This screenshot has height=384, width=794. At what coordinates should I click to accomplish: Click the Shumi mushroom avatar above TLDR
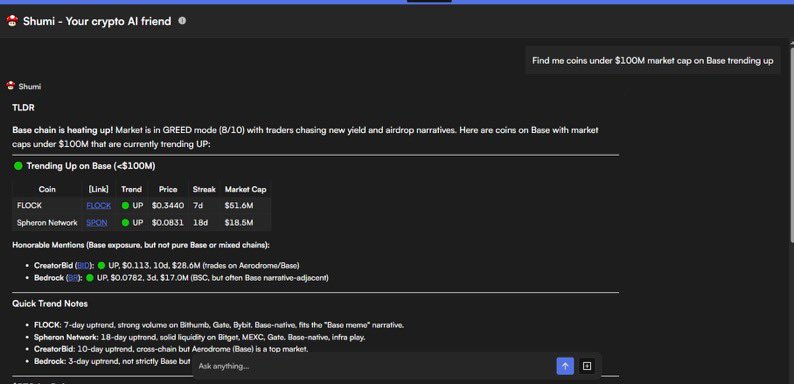(11, 86)
